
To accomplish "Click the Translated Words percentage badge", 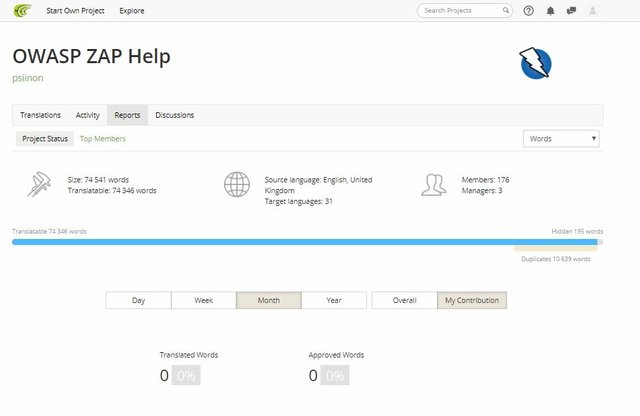I will [186, 375].
